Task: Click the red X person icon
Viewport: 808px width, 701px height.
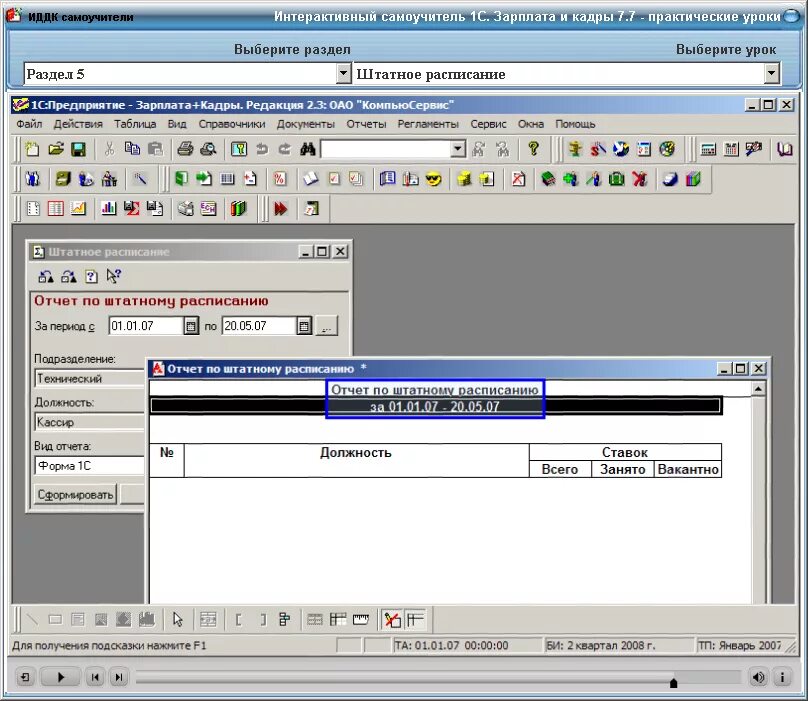Action: point(639,179)
